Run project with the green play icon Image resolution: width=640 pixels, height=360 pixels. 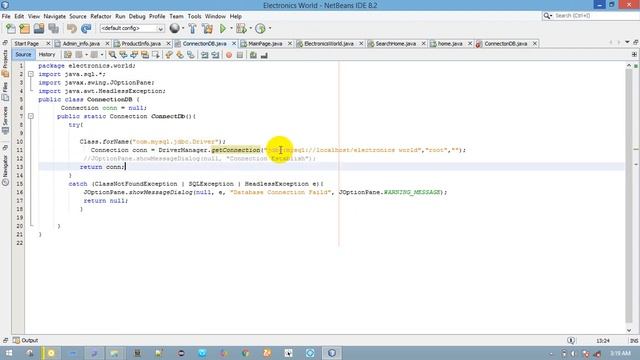click(x=223, y=29)
